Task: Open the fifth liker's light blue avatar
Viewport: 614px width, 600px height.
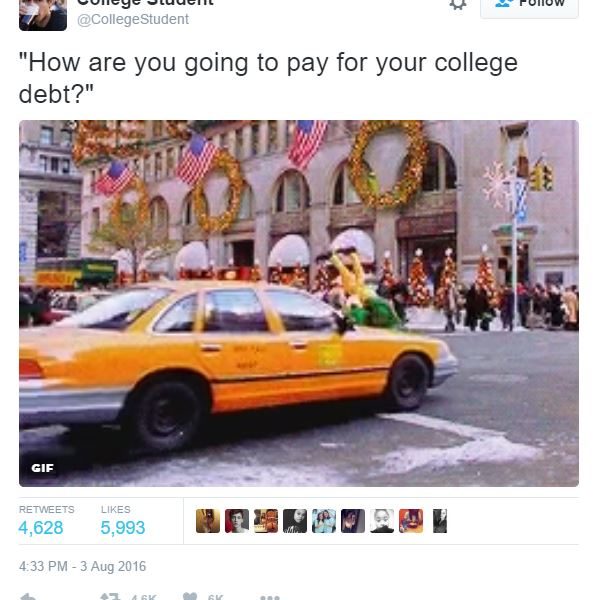Action: (x=324, y=521)
